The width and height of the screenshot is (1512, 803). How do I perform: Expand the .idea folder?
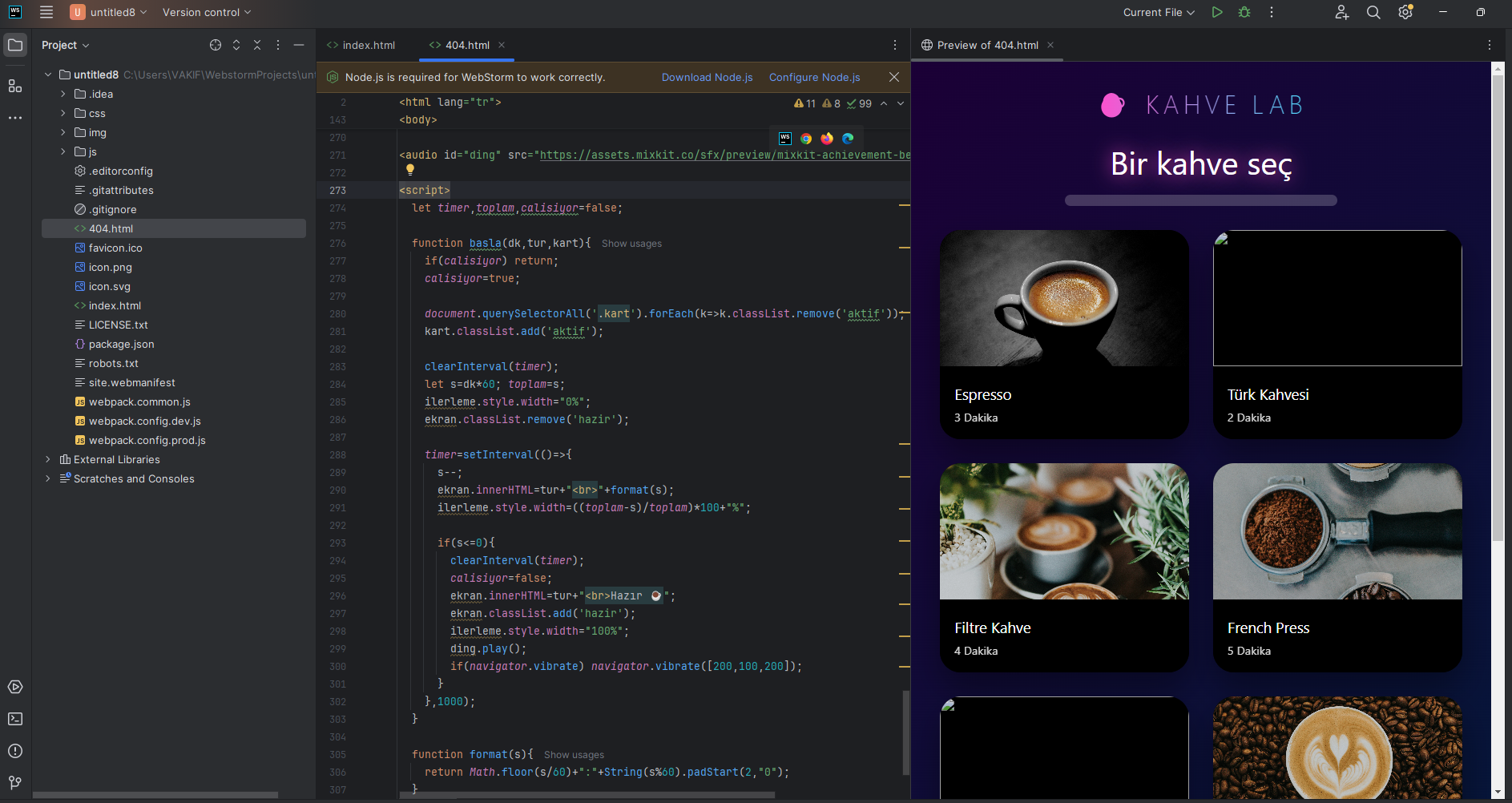[63, 94]
